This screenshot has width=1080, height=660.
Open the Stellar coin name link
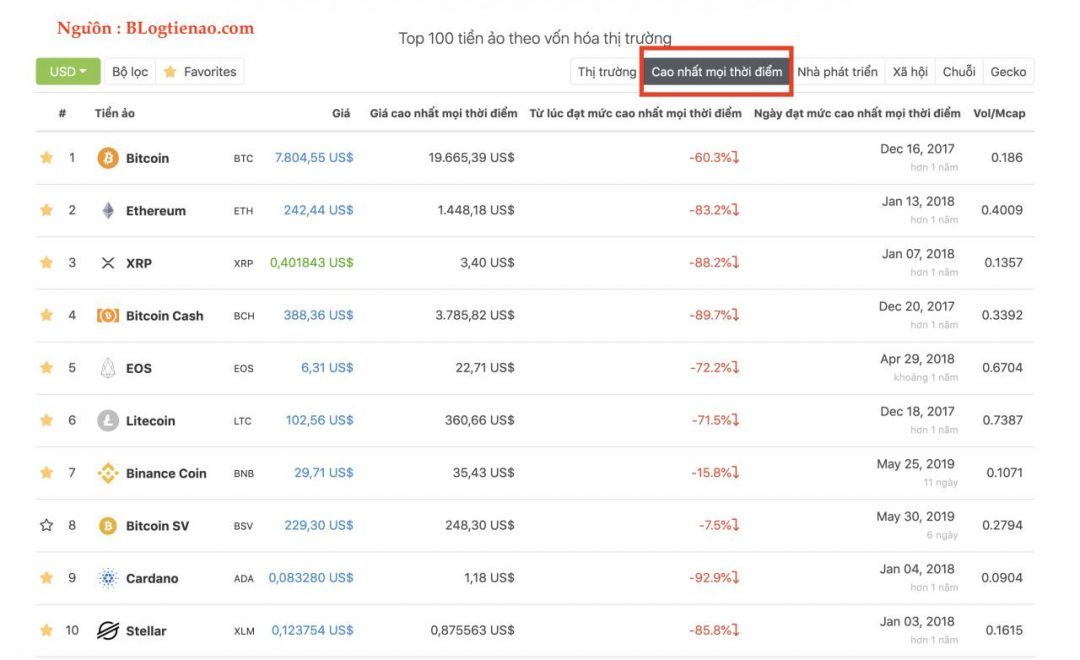[146, 631]
